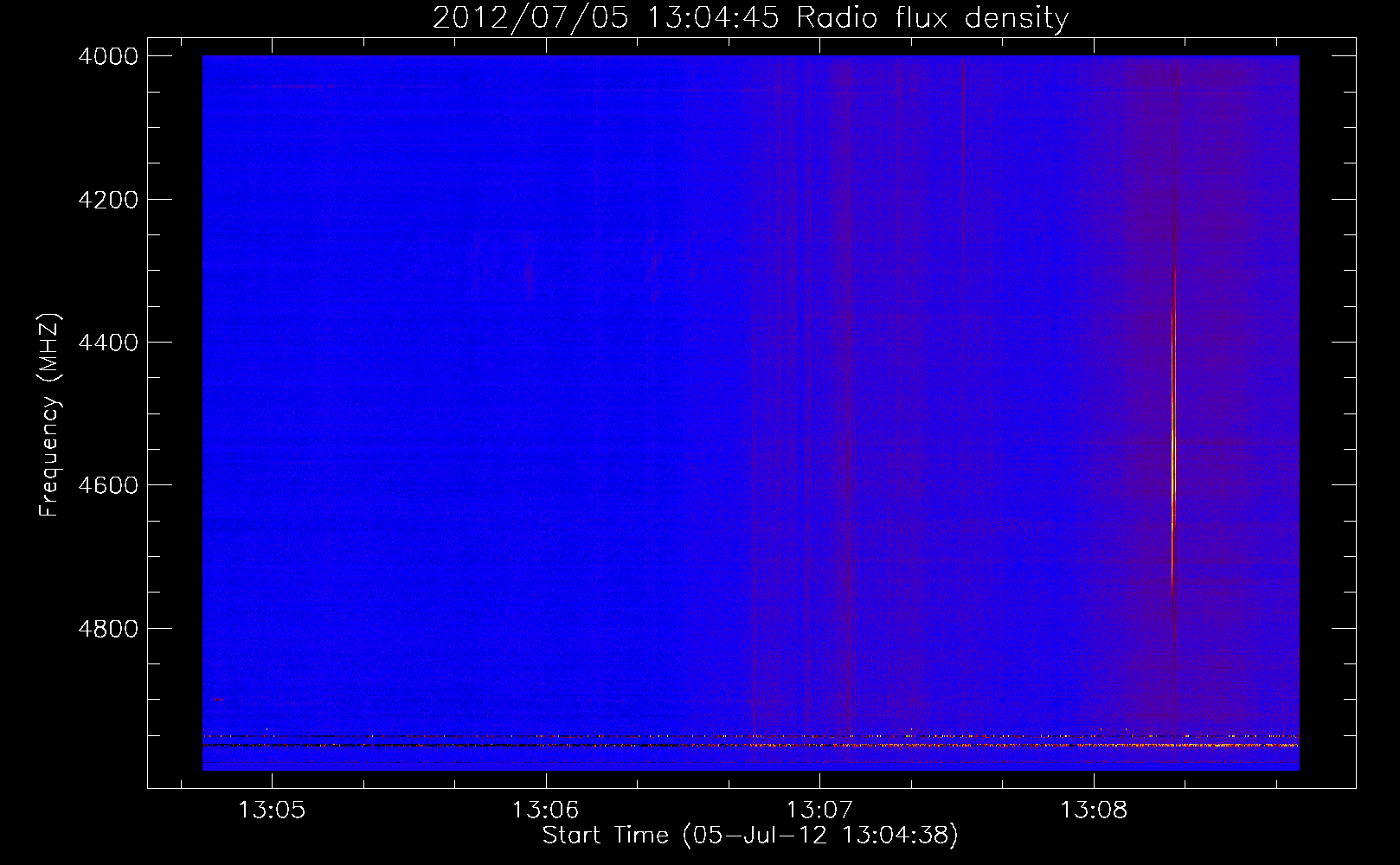The height and width of the screenshot is (865, 1400).
Task: Click the 13:07 time tick label
Action: (x=819, y=810)
